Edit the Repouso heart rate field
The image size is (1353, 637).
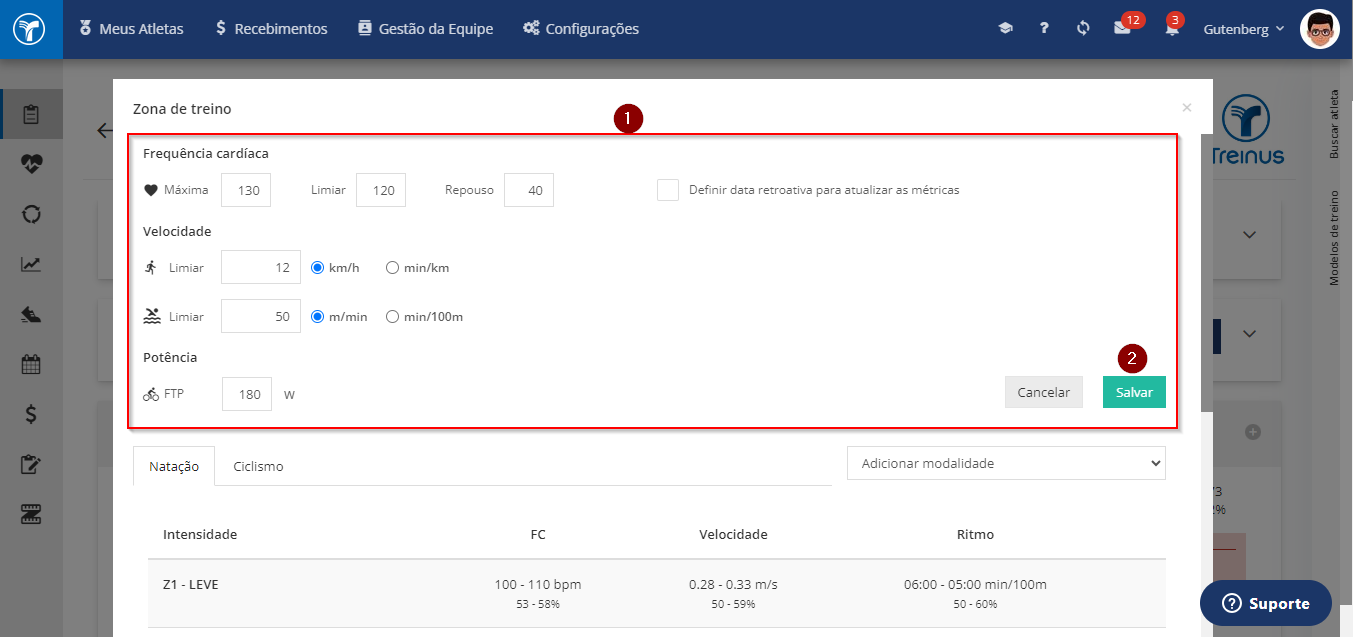tap(529, 190)
